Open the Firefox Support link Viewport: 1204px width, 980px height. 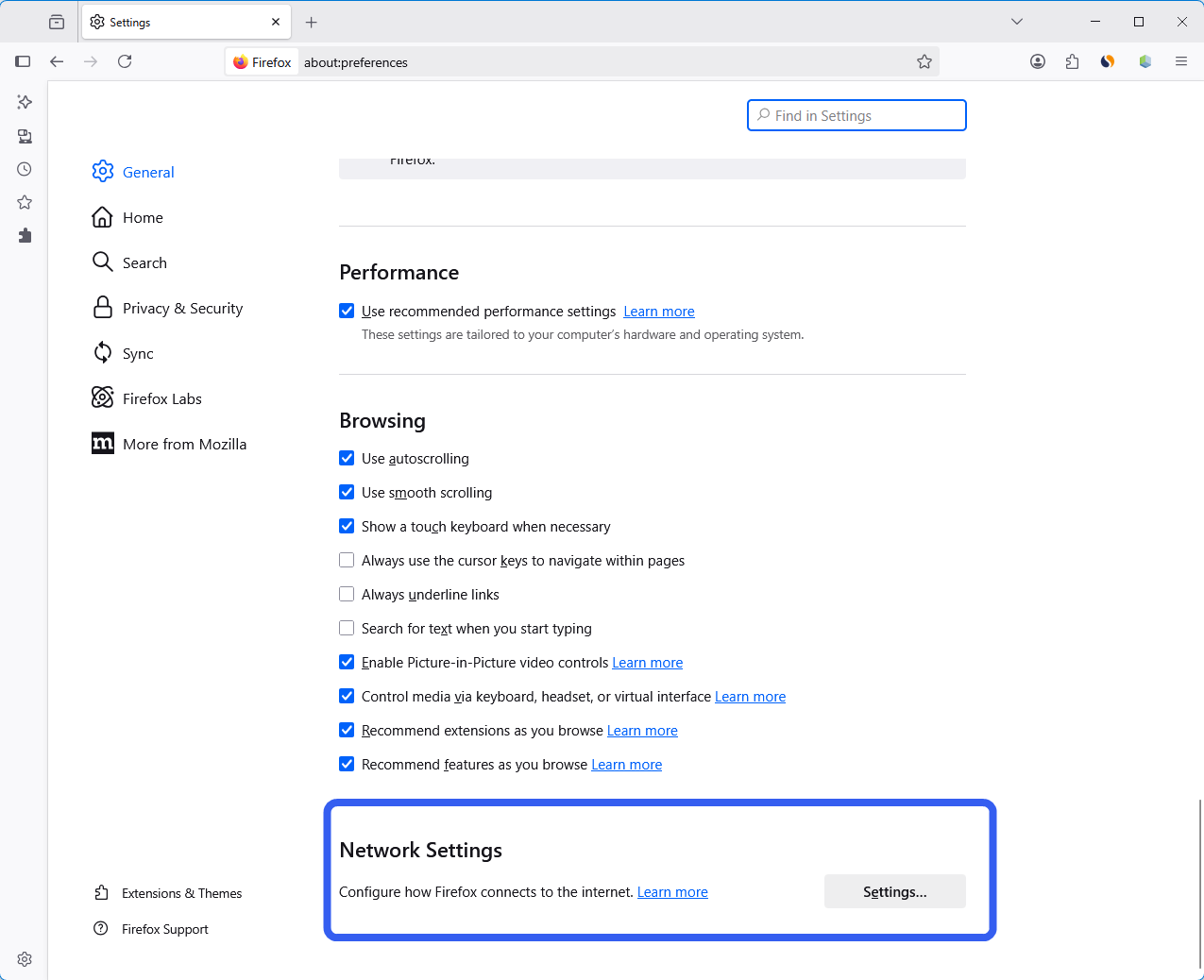click(x=151, y=929)
